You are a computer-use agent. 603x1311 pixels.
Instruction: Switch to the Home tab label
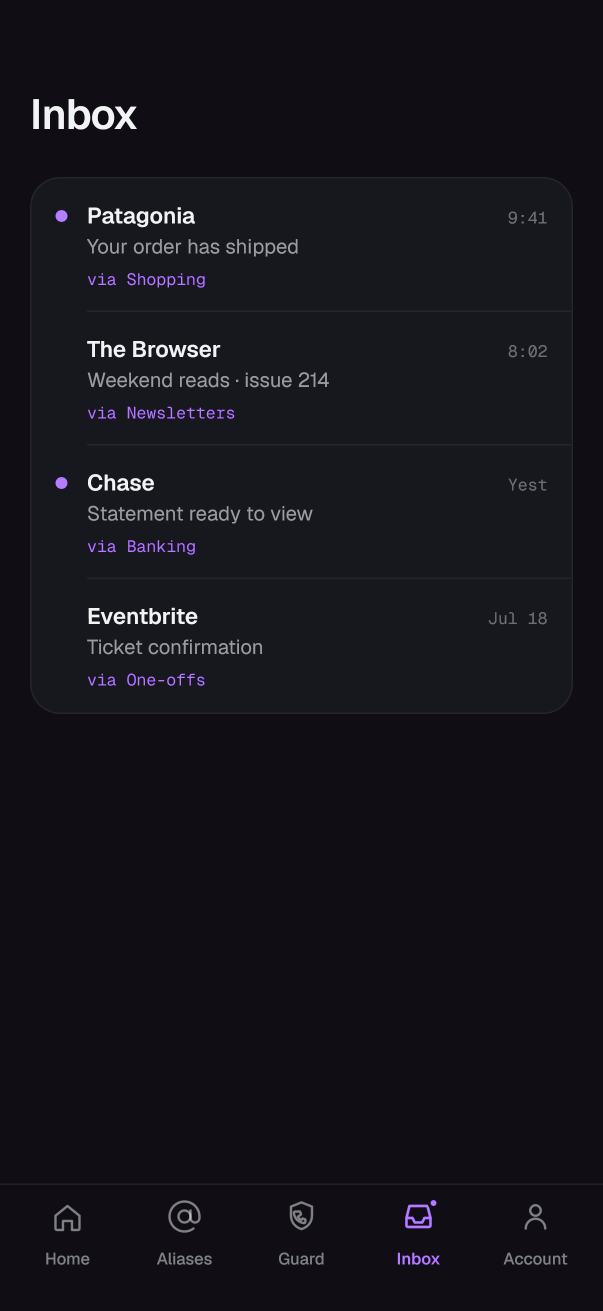click(x=67, y=1259)
